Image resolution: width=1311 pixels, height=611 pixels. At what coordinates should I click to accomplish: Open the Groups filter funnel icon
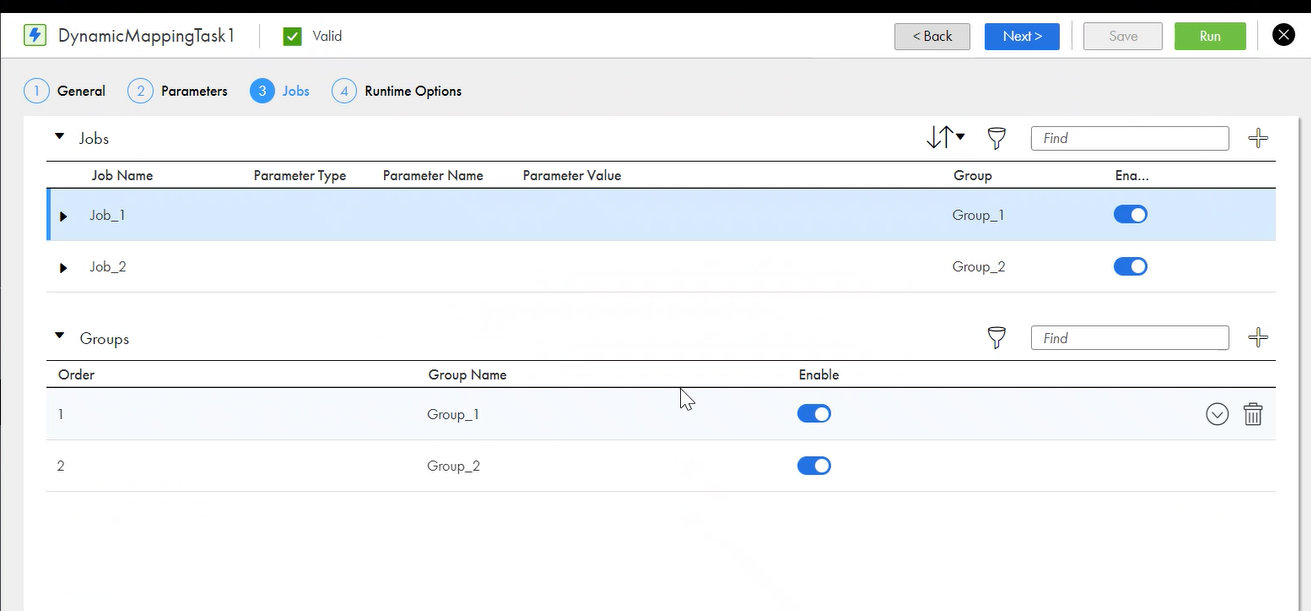tap(996, 338)
